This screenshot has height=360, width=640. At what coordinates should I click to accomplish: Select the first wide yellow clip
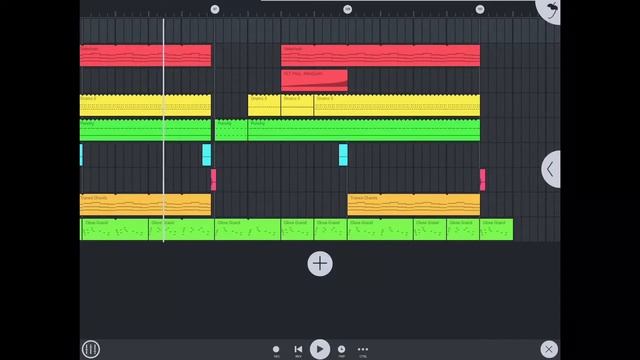click(x=146, y=105)
